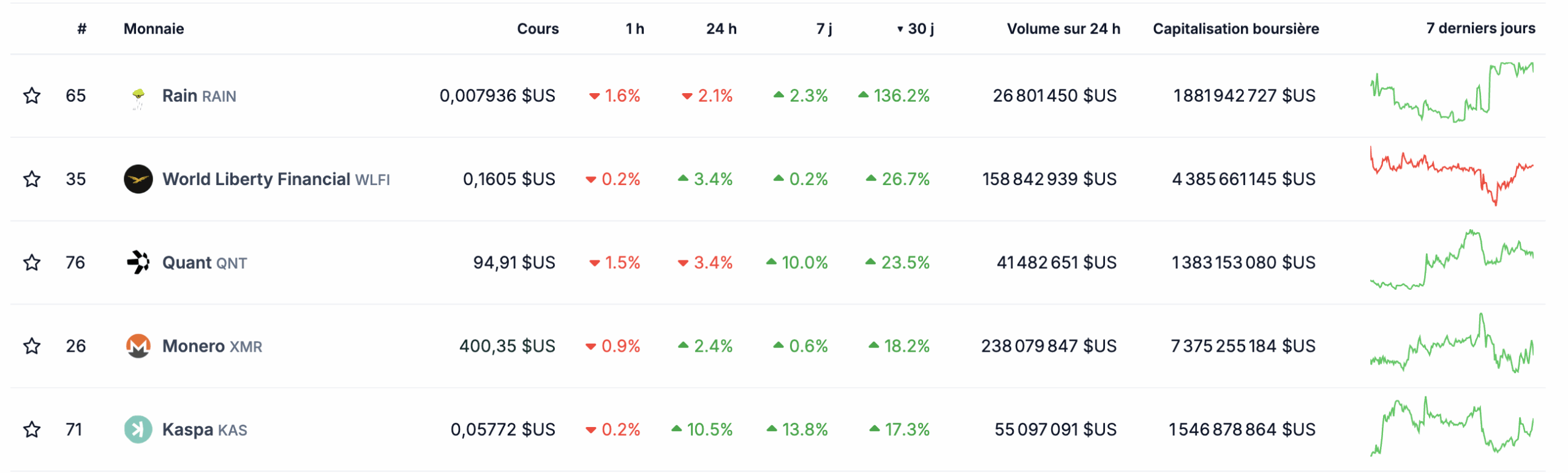Screen dimensions: 1568x473
Task: Star Monero as a favorite
Action: (32, 346)
